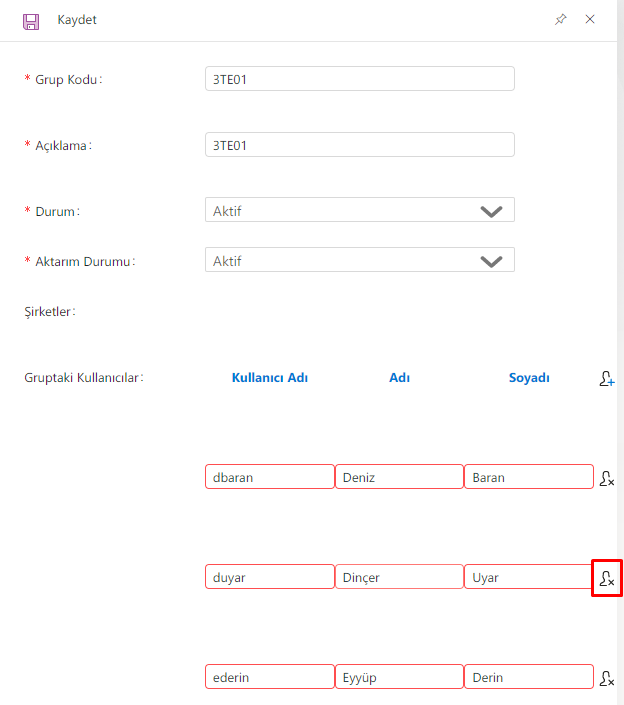Screen dimensions: 624x705
Task: Remove user ederin from the group
Action: tap(607, 678)
